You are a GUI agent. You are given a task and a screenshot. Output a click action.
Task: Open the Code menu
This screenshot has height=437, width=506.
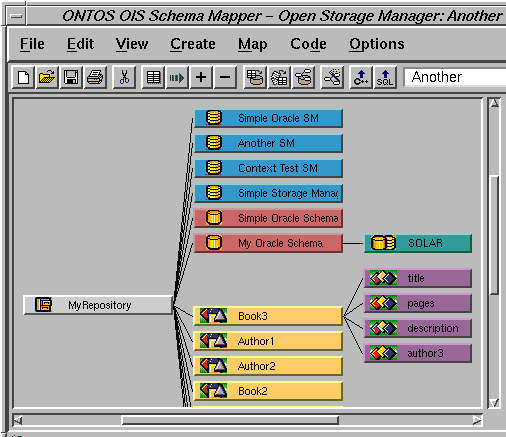308,44
